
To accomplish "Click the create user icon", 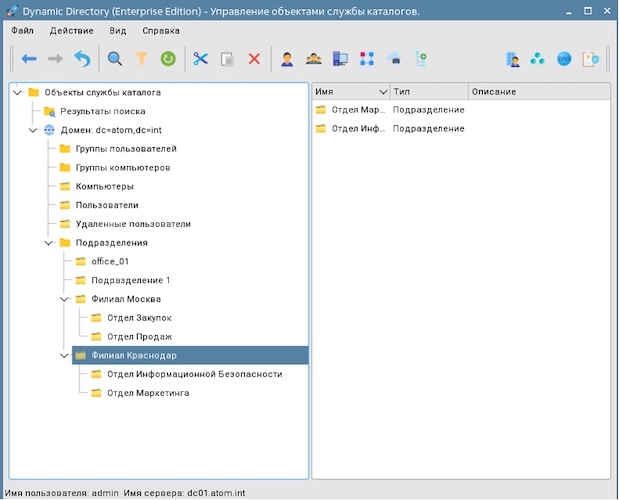I will pos(287,59).
